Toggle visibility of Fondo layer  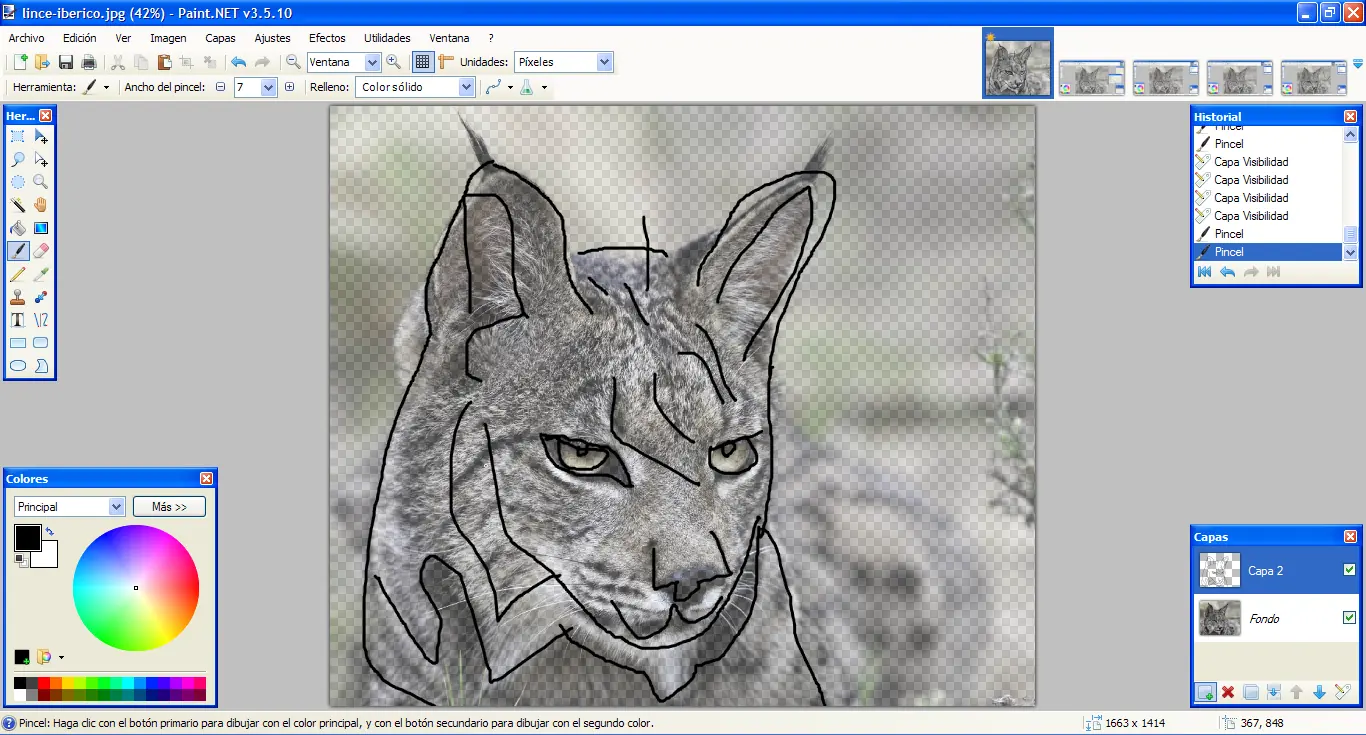tap(1350, 618)
